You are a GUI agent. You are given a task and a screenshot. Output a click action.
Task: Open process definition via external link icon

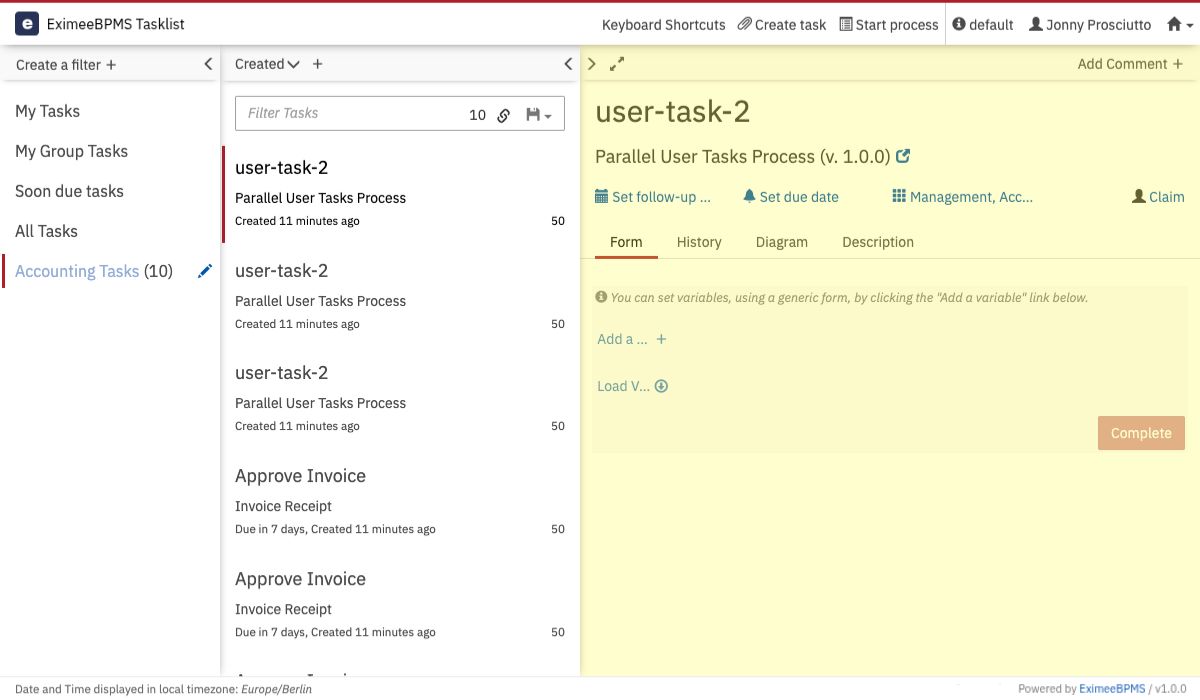coord(903,156)
